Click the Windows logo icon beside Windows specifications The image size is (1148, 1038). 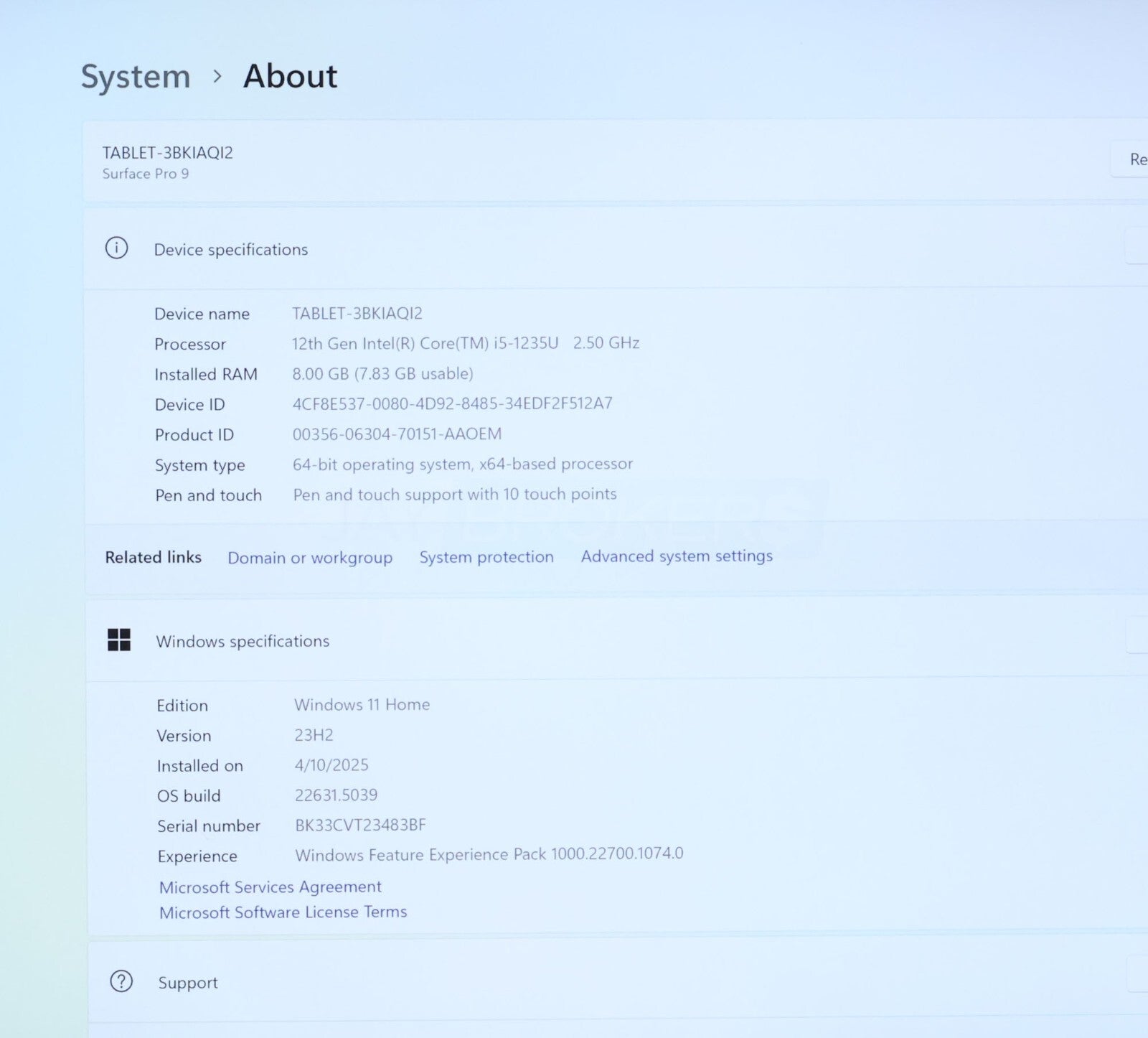tap(119, 640)
